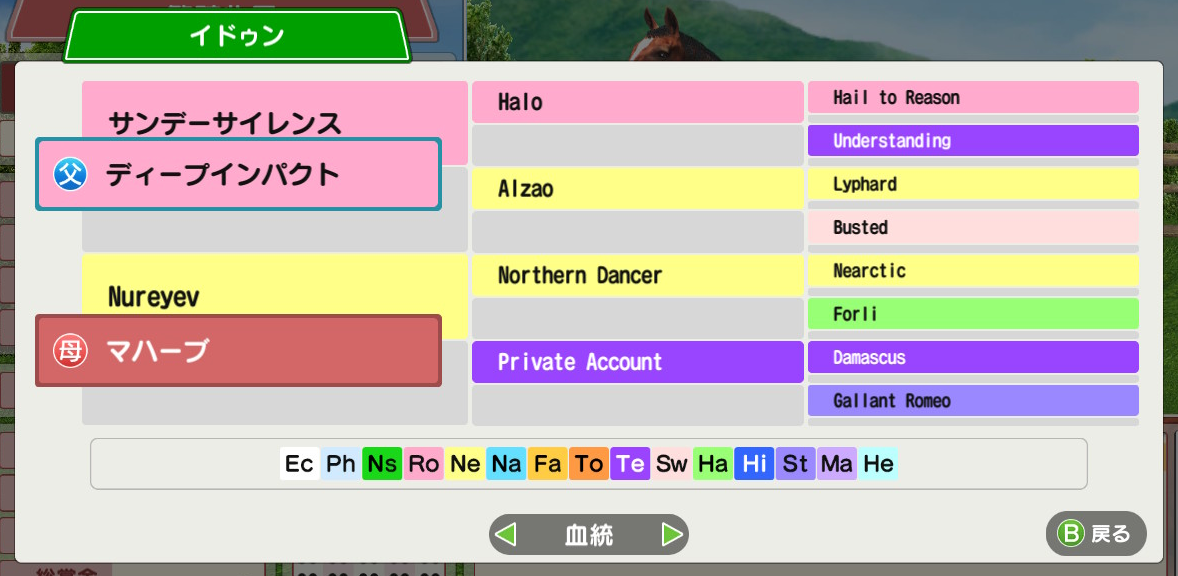Click the Te purple bloodline swatch

630,464
